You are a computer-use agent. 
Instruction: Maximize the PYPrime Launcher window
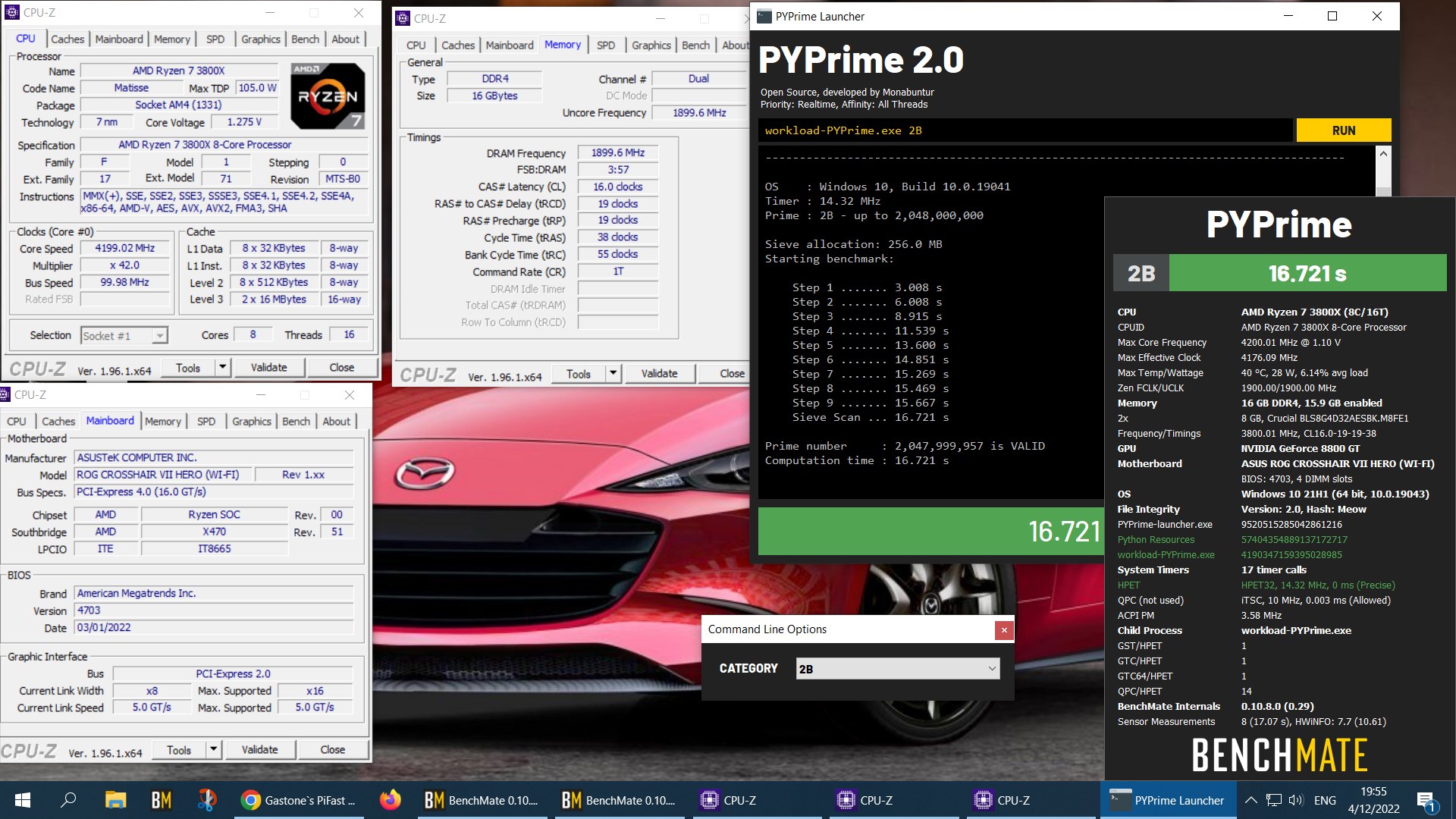(1332, 16)
